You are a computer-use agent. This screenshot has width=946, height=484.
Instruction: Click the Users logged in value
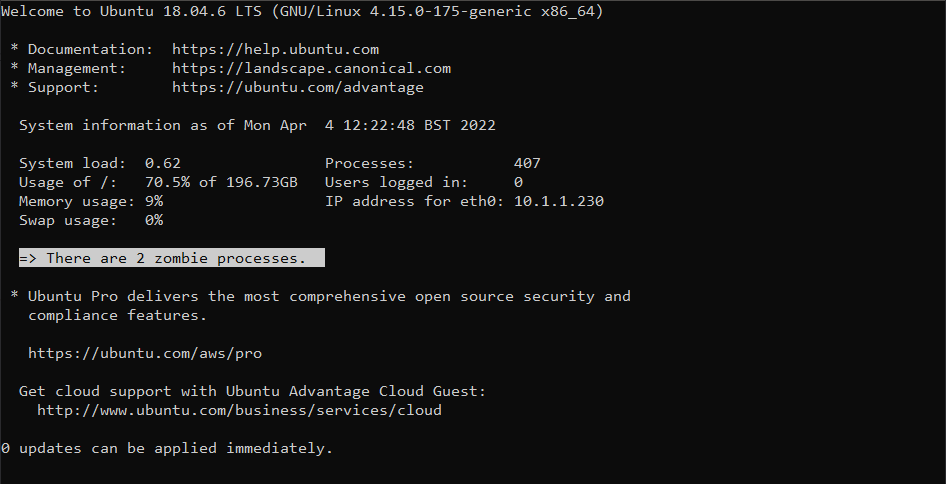pyautogui.click(x=518, y=182)
